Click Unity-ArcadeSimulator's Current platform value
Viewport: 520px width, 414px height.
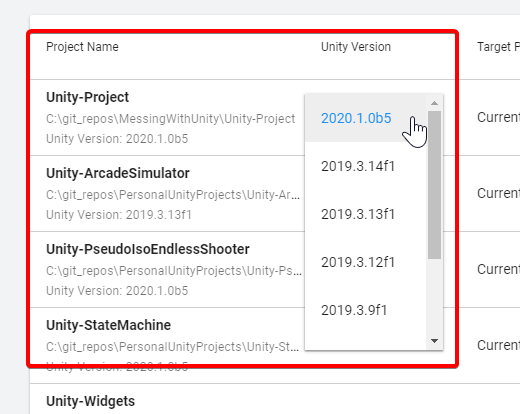pos(498,193)
